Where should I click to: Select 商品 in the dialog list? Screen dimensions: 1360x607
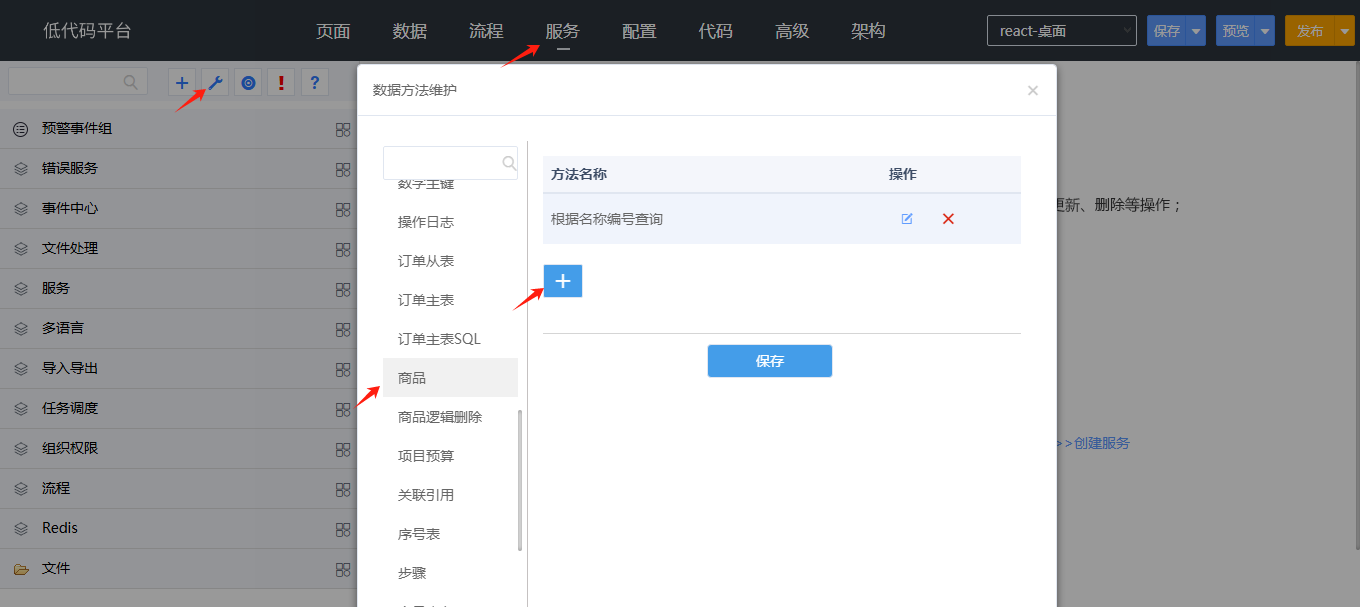[450, 378]
